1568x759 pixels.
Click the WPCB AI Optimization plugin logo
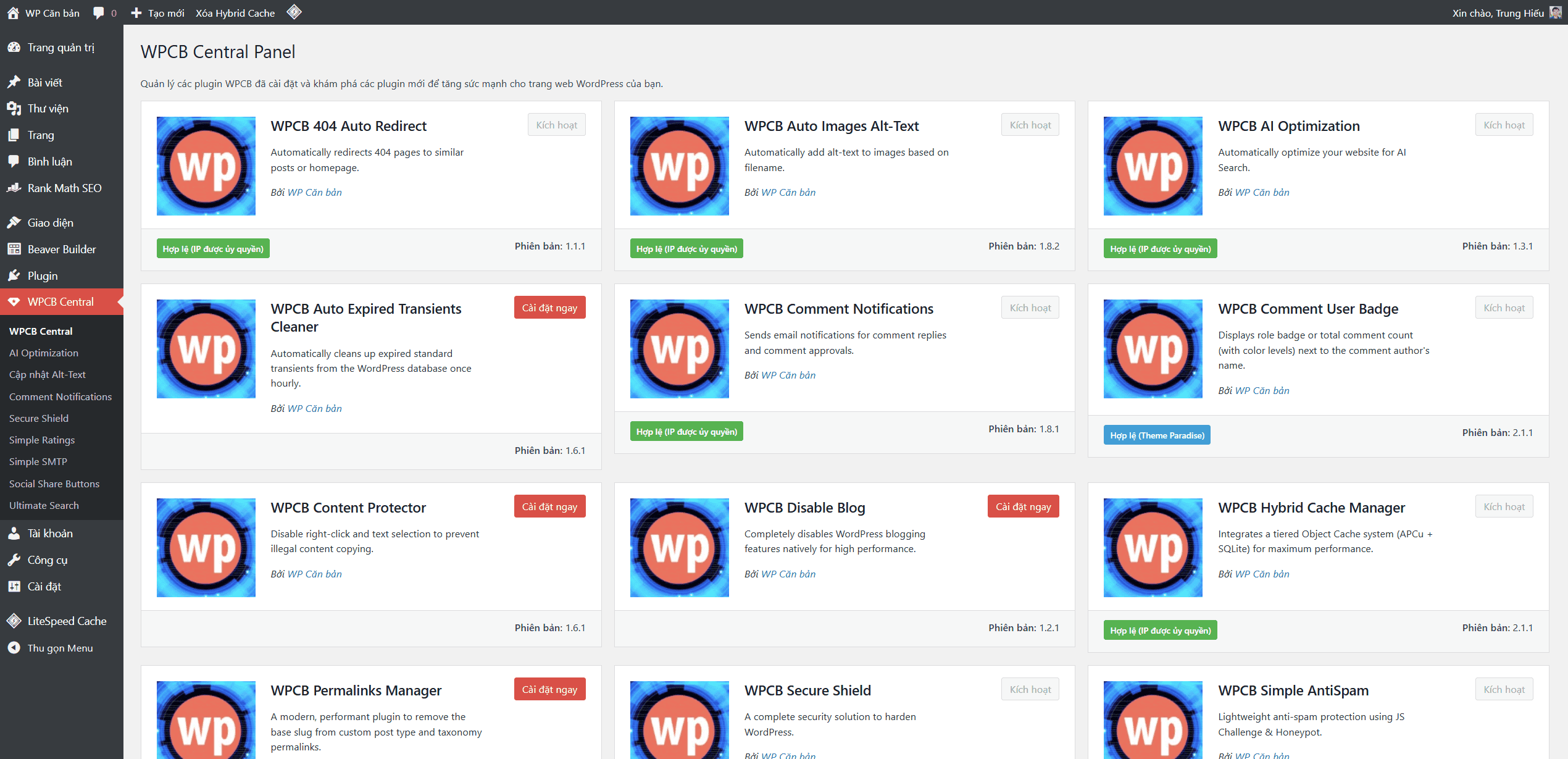click(1153, 166)
